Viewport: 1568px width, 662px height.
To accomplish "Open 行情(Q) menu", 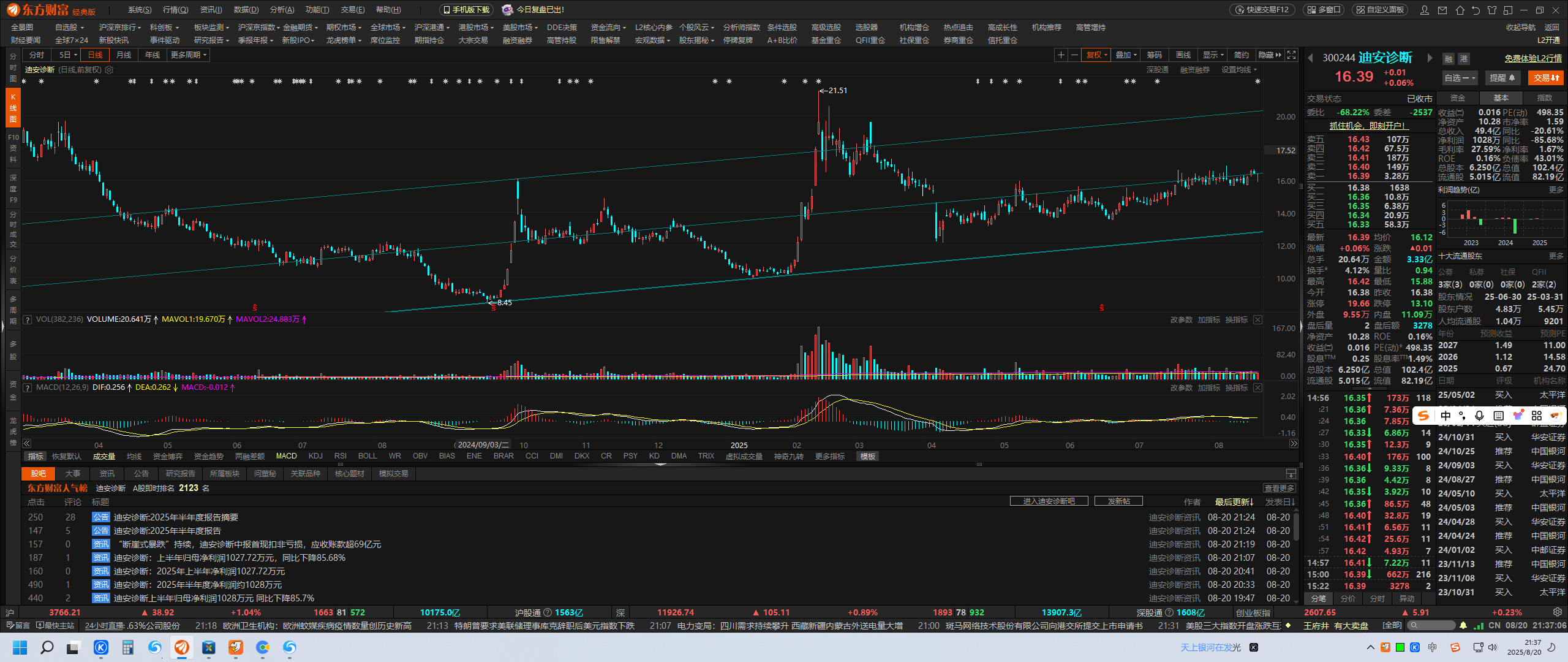I will (175, 10).
